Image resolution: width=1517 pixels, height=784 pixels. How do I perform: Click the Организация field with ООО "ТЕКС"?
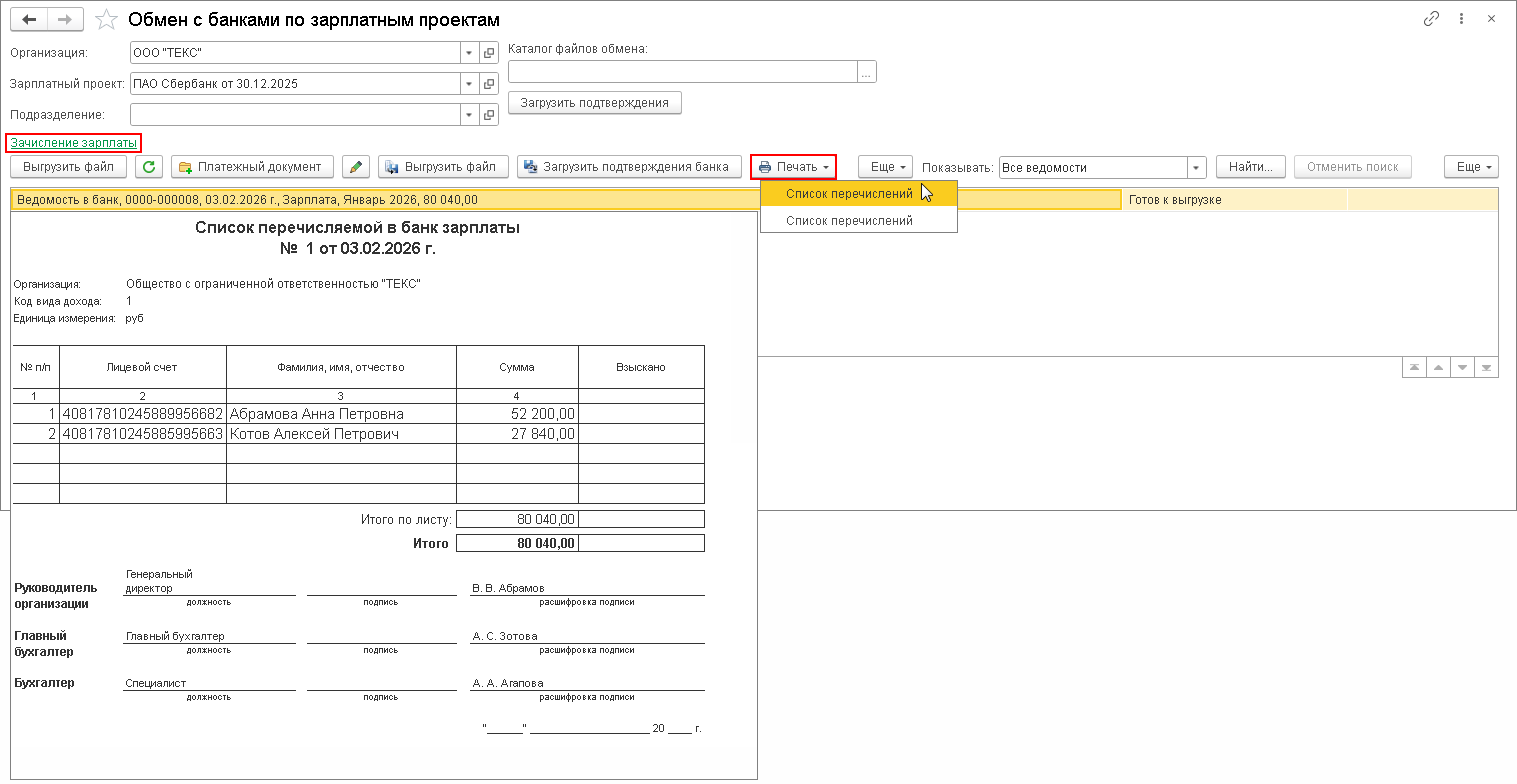pos(295,53)
